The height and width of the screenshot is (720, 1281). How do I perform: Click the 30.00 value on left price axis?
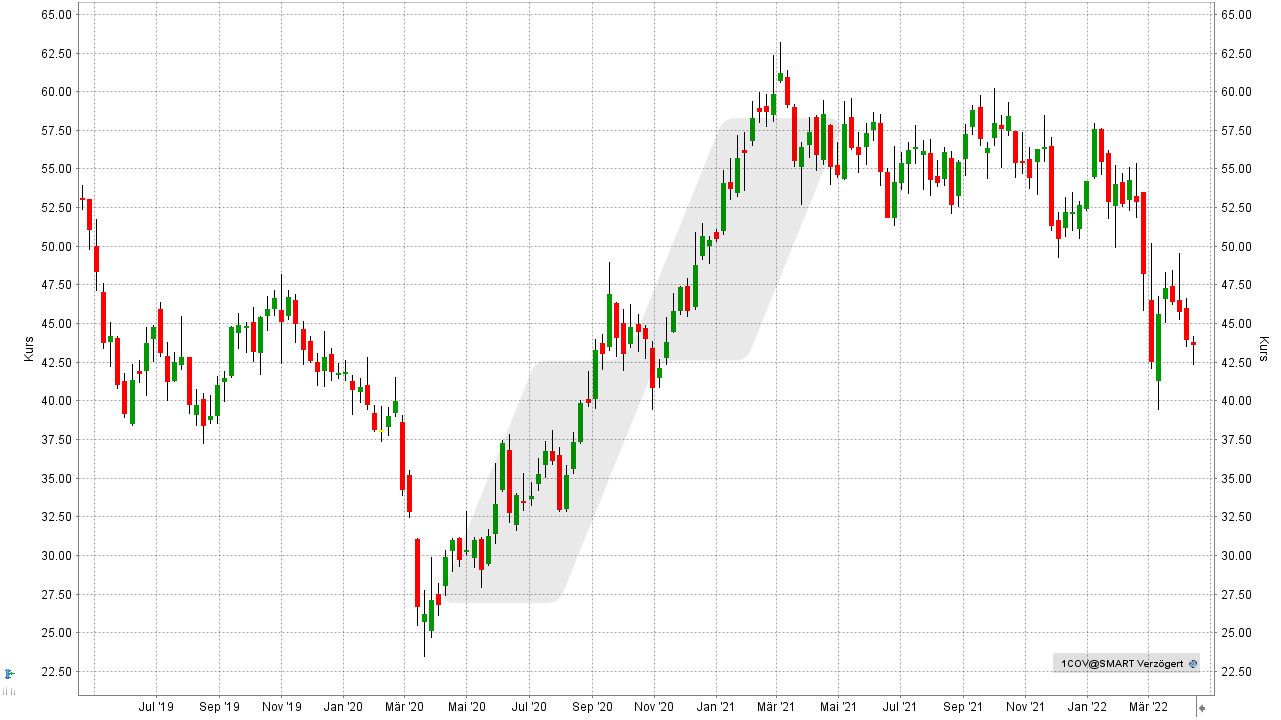[57, 556]
